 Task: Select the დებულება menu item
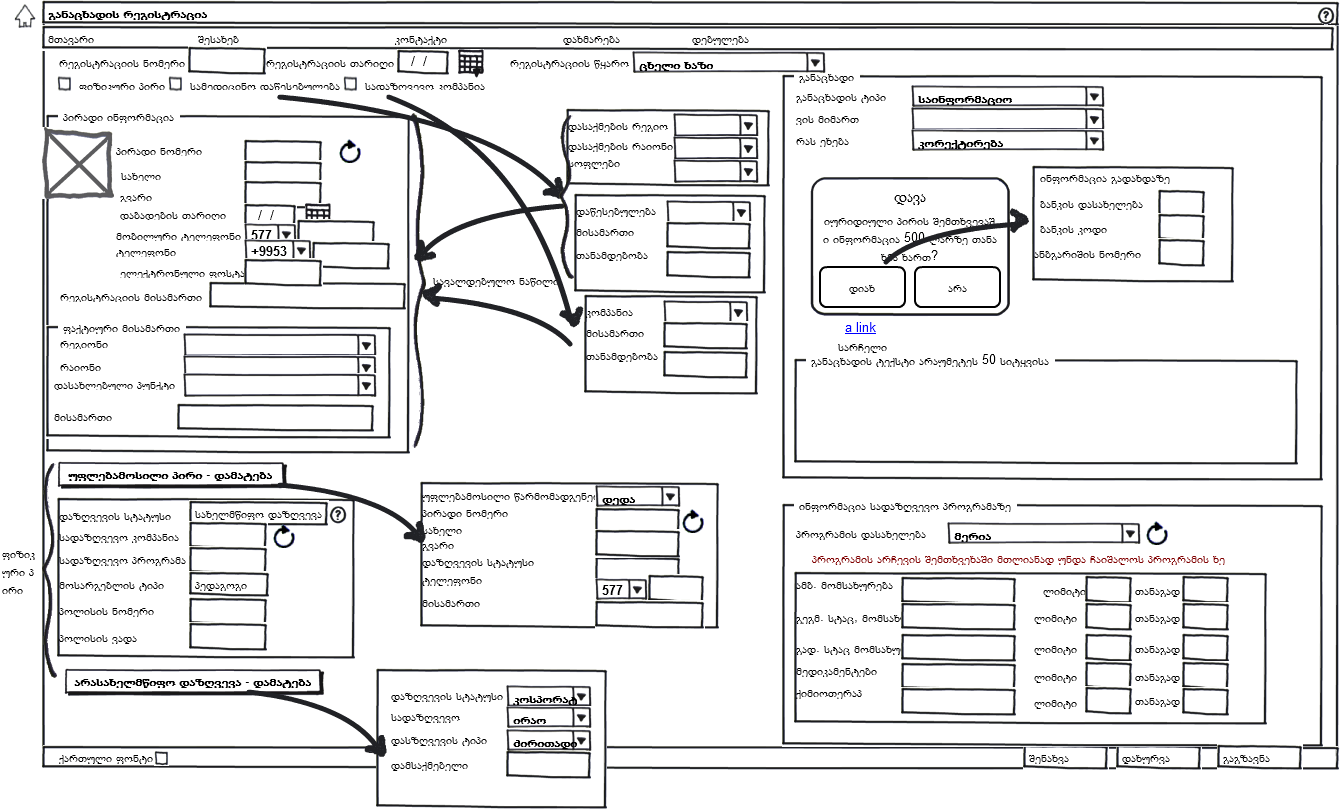720,39
